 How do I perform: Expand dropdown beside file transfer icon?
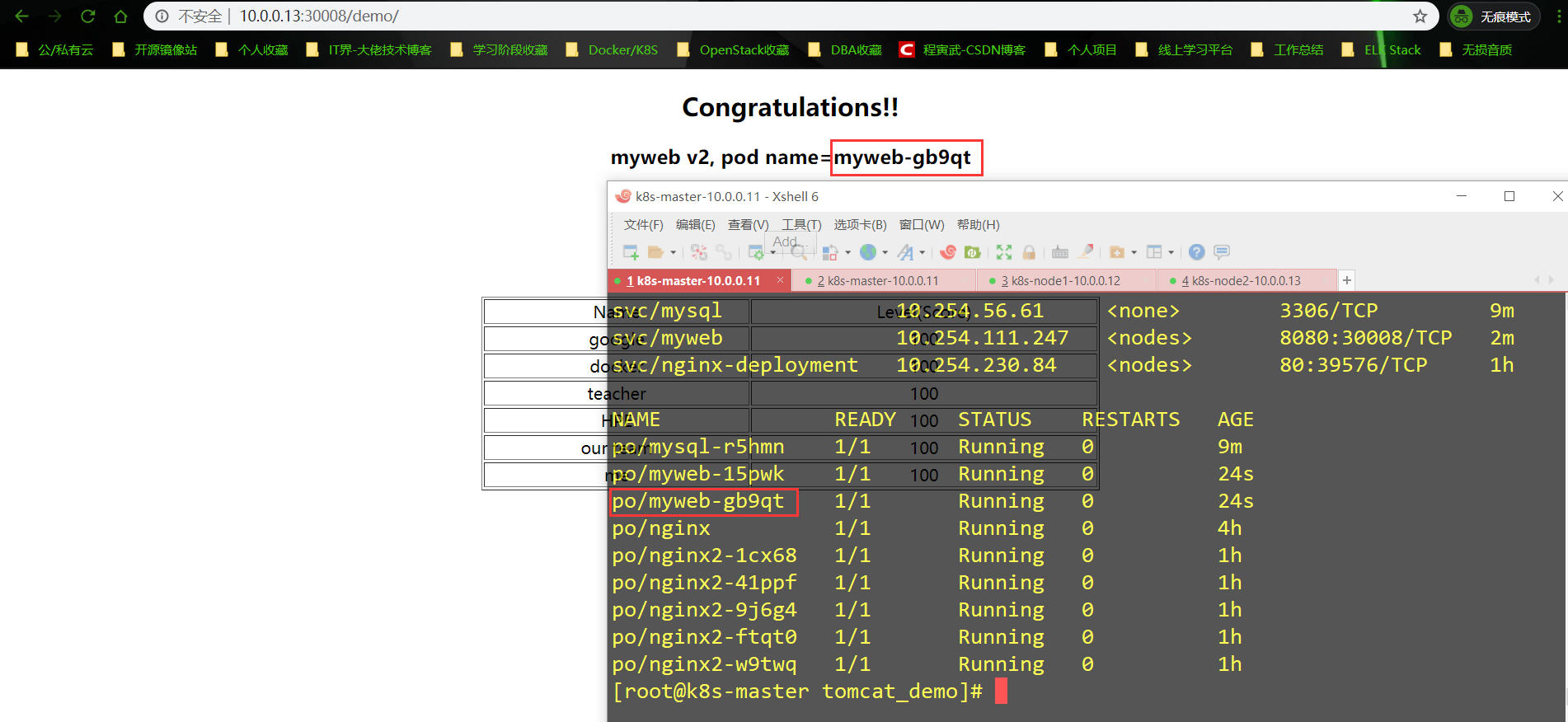[x=847, y=252]
